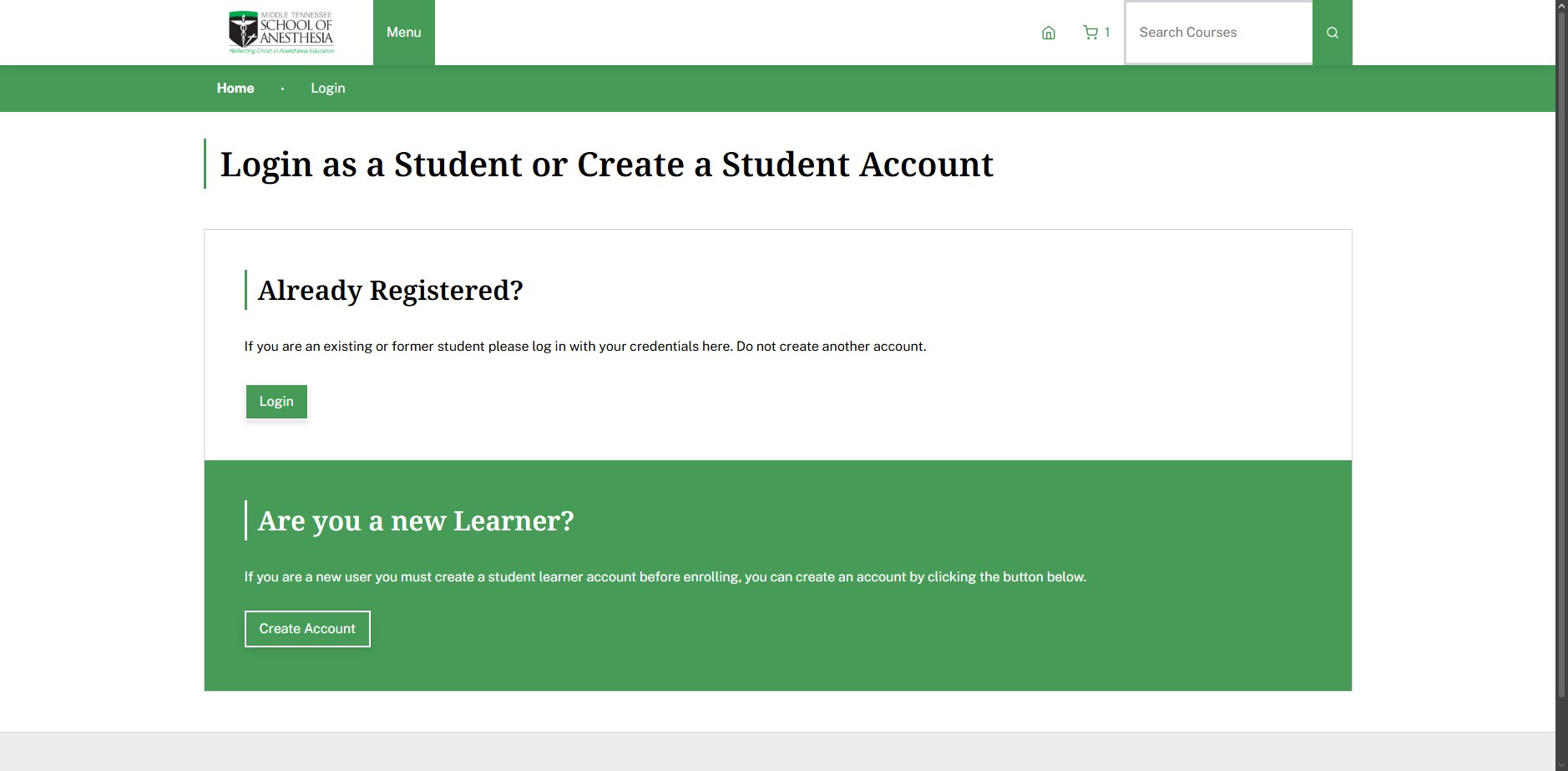Click the green Login button
The width and height of the screenshot is (1568, 771).
[x=276, y=402]
